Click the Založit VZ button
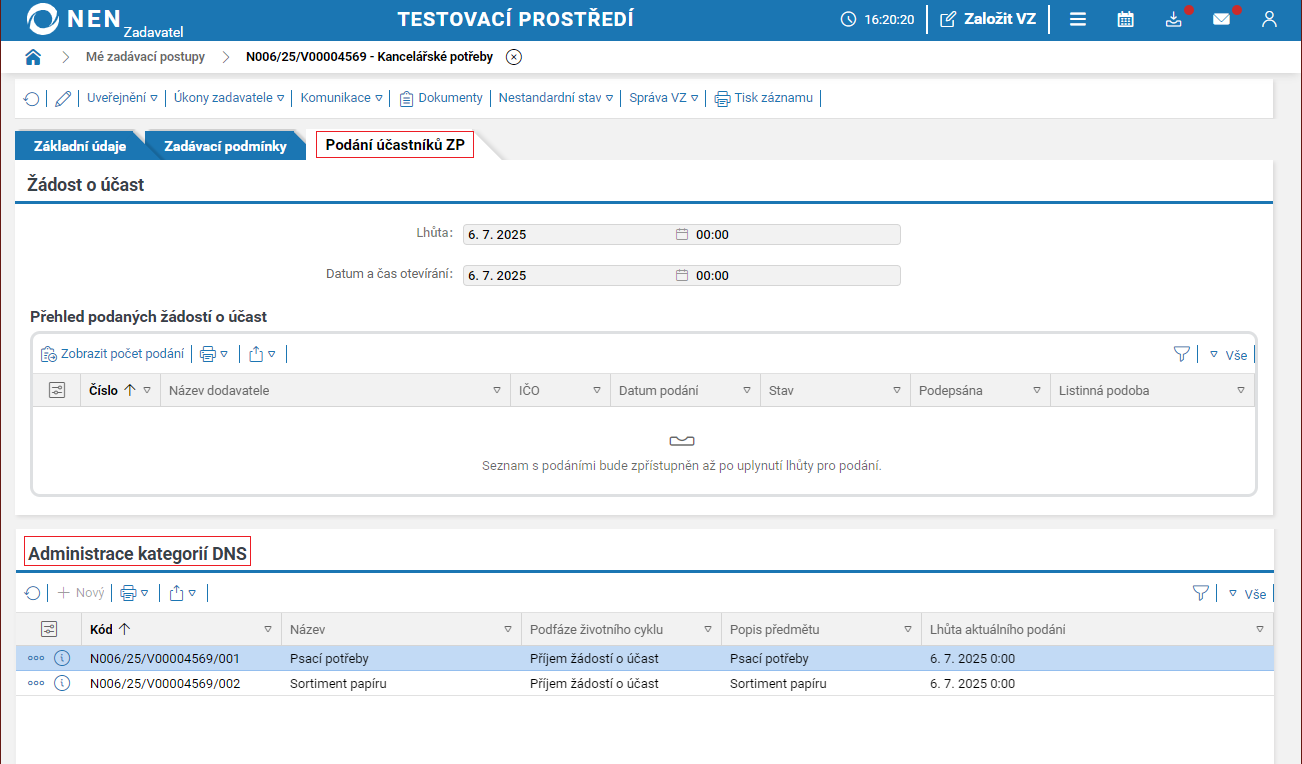The width and height of the screenshot is (1302, 764). [x=988, y=19]
